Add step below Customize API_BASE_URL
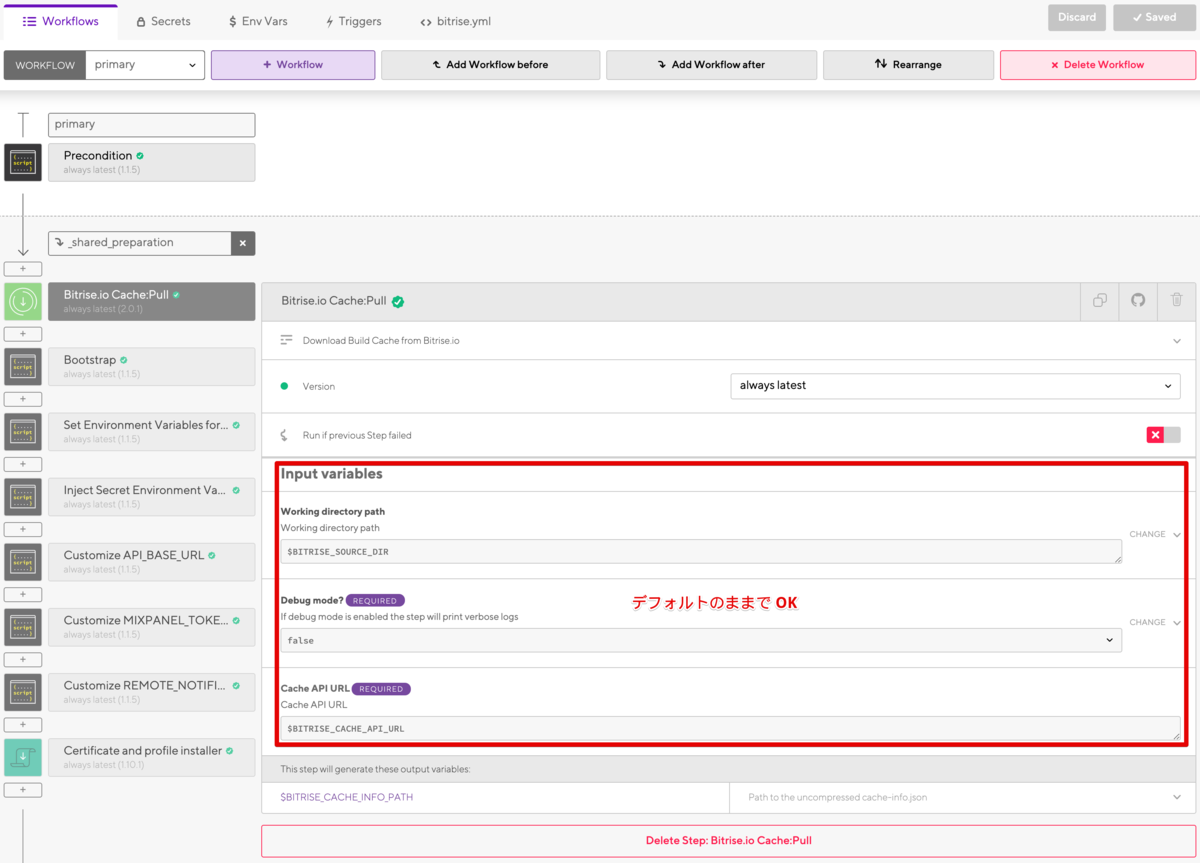The width and height of the screenshot is (1200, 863). 23,594
